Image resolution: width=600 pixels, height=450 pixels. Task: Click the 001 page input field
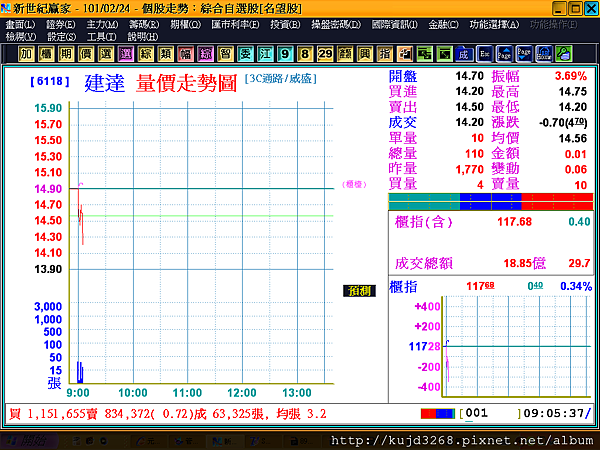(x=492, y=413)
